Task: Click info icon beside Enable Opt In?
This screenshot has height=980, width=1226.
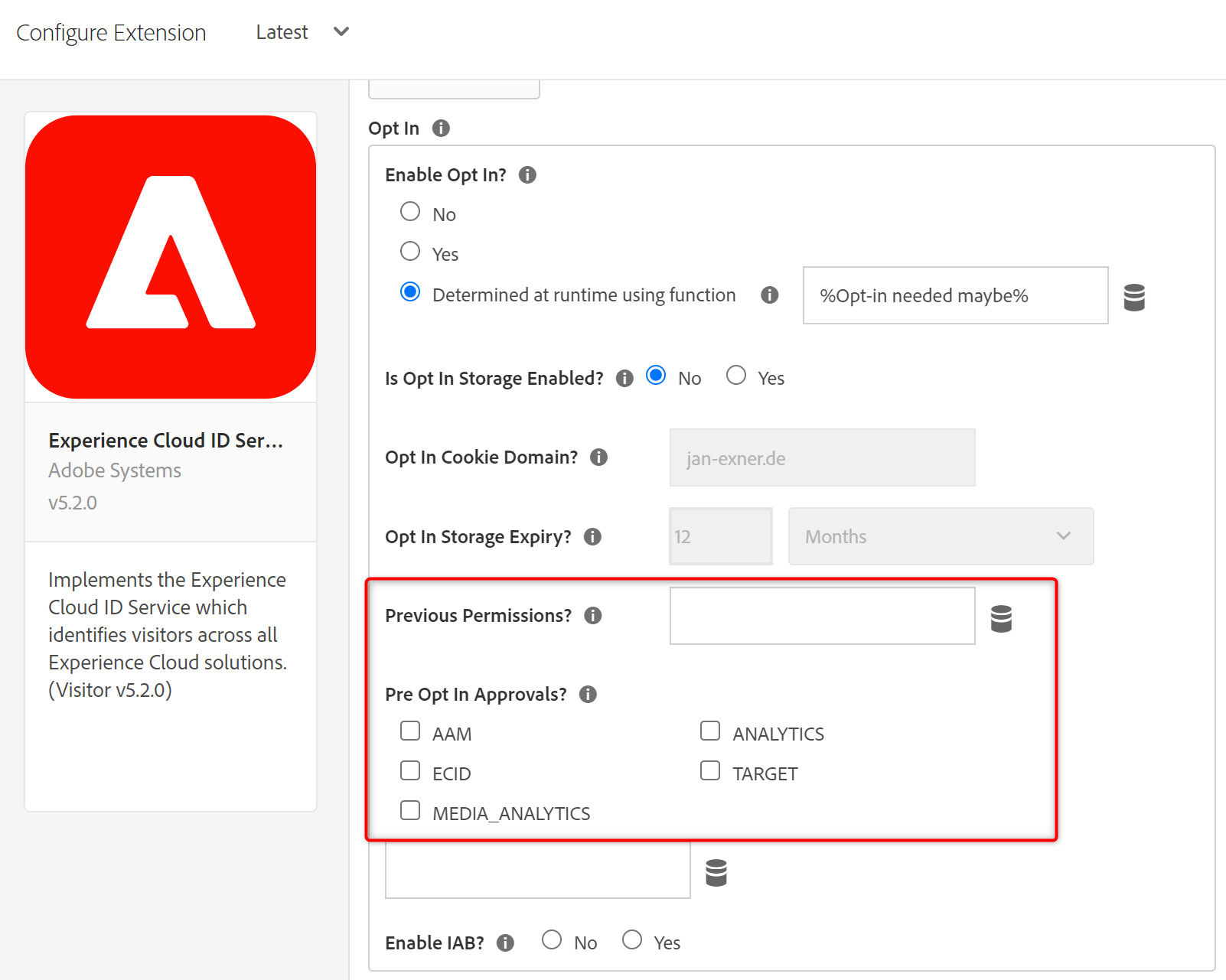Action: (527, 175)
